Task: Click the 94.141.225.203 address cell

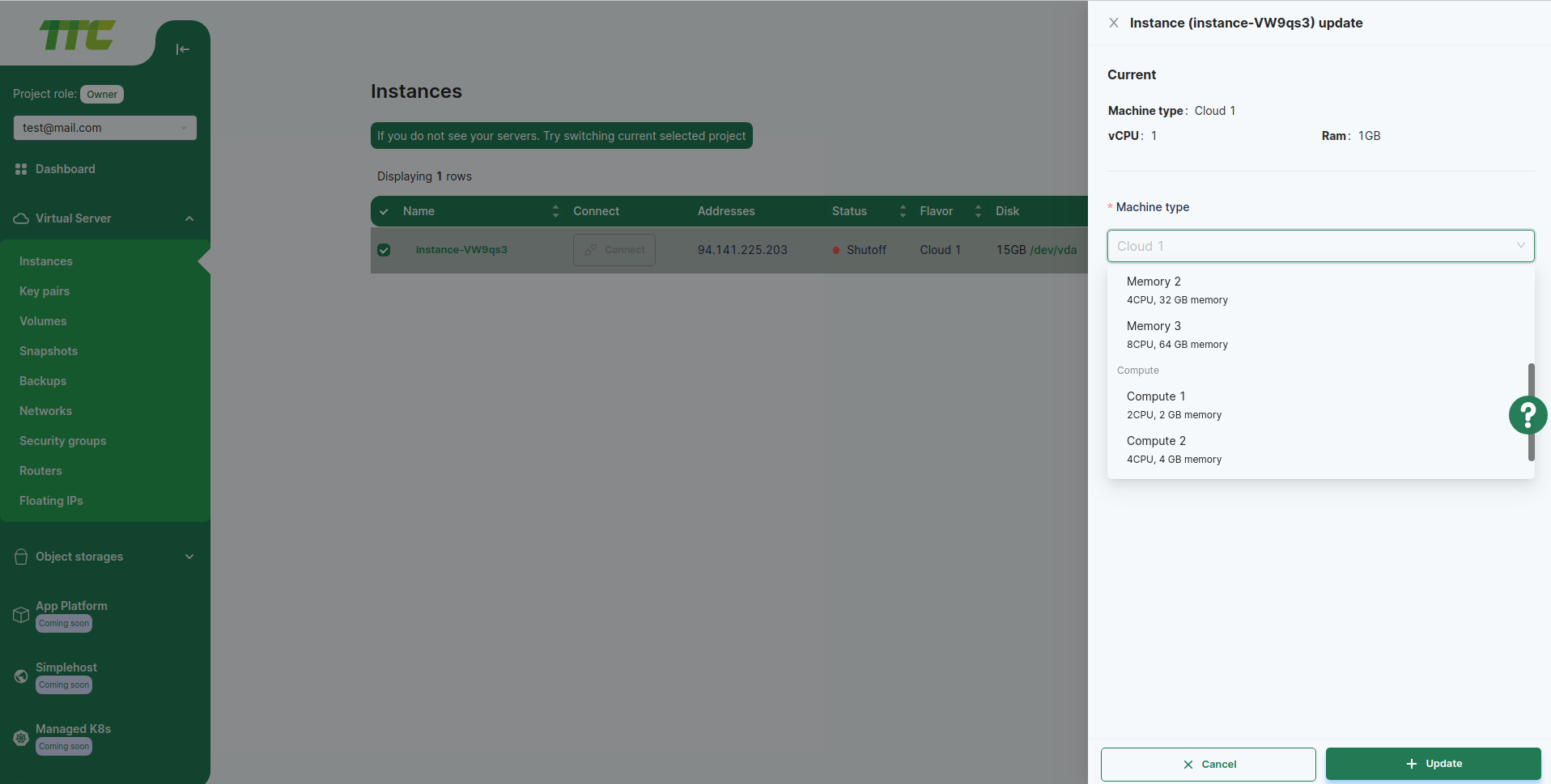Action: tap(742, 250)
